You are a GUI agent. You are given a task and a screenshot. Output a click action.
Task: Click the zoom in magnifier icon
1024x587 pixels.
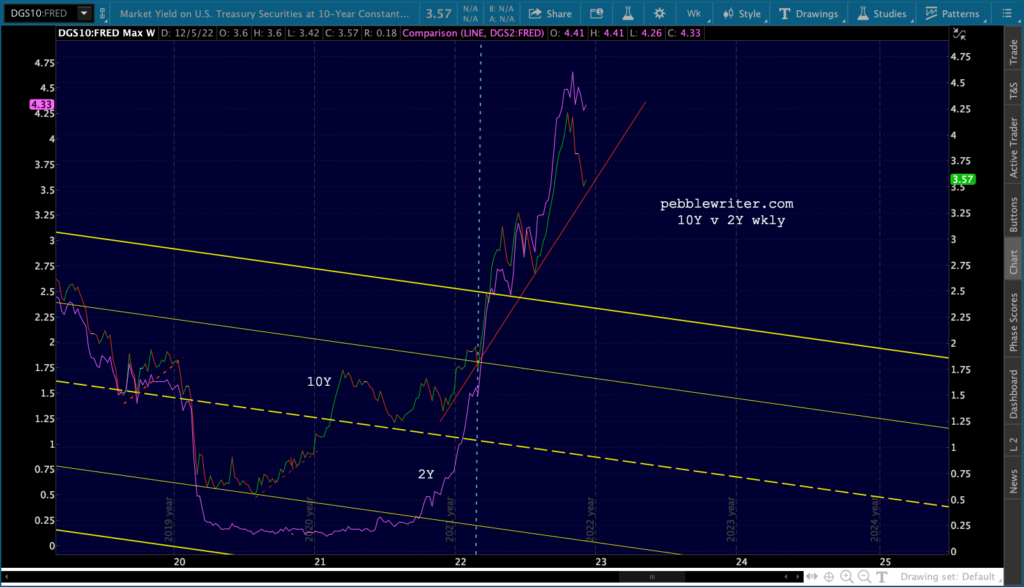847,577
